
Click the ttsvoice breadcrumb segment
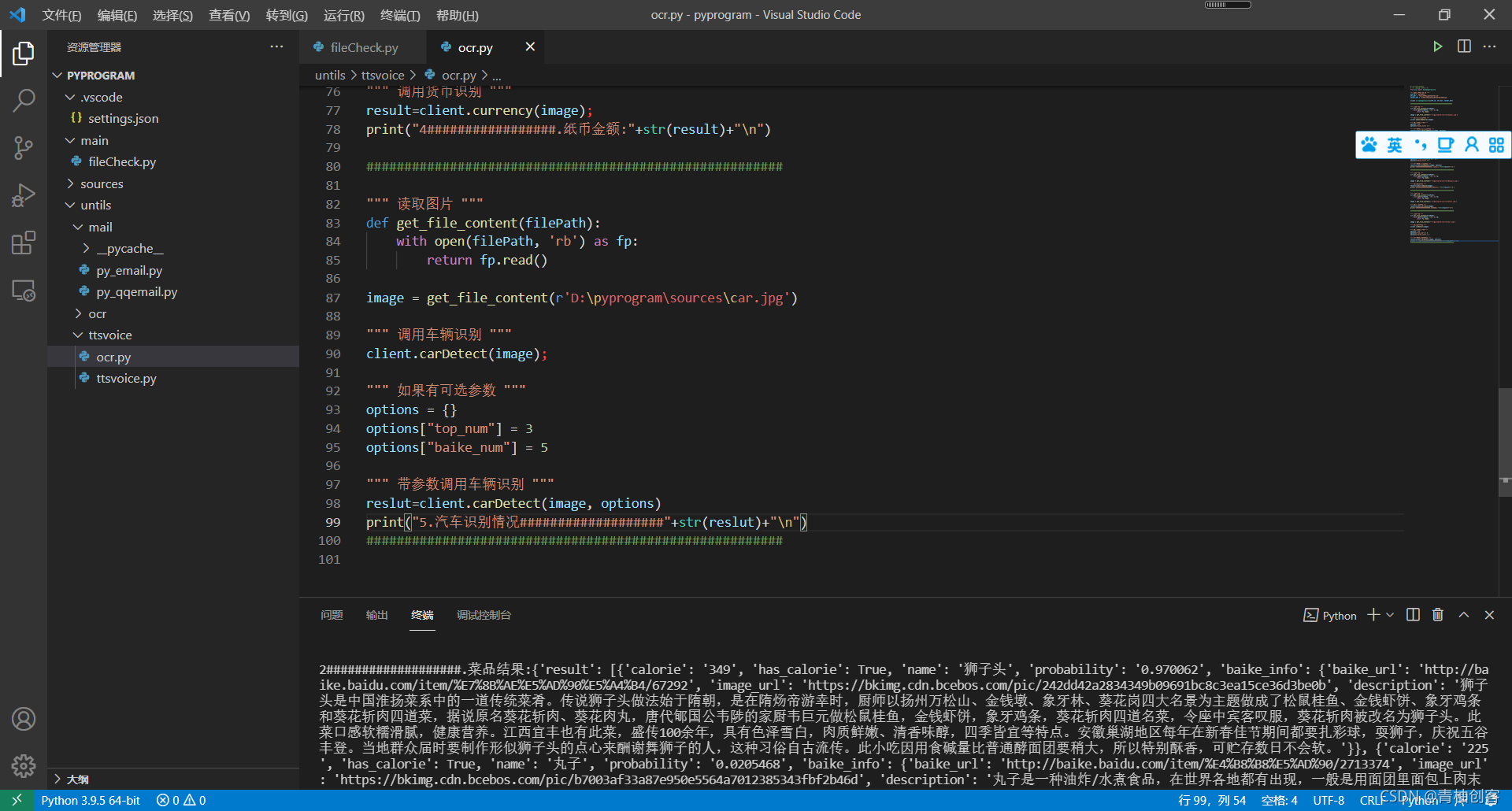point(383,76)
